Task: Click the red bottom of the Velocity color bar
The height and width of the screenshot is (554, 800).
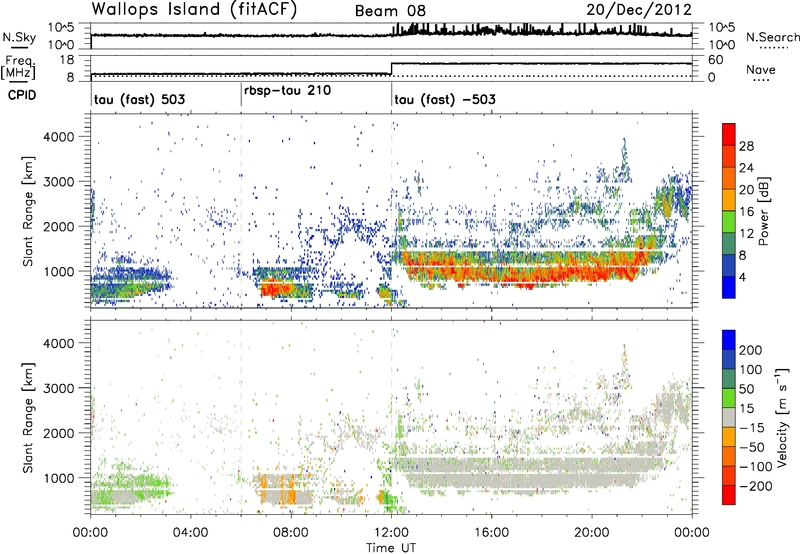Action: click(x=729, y=495)
